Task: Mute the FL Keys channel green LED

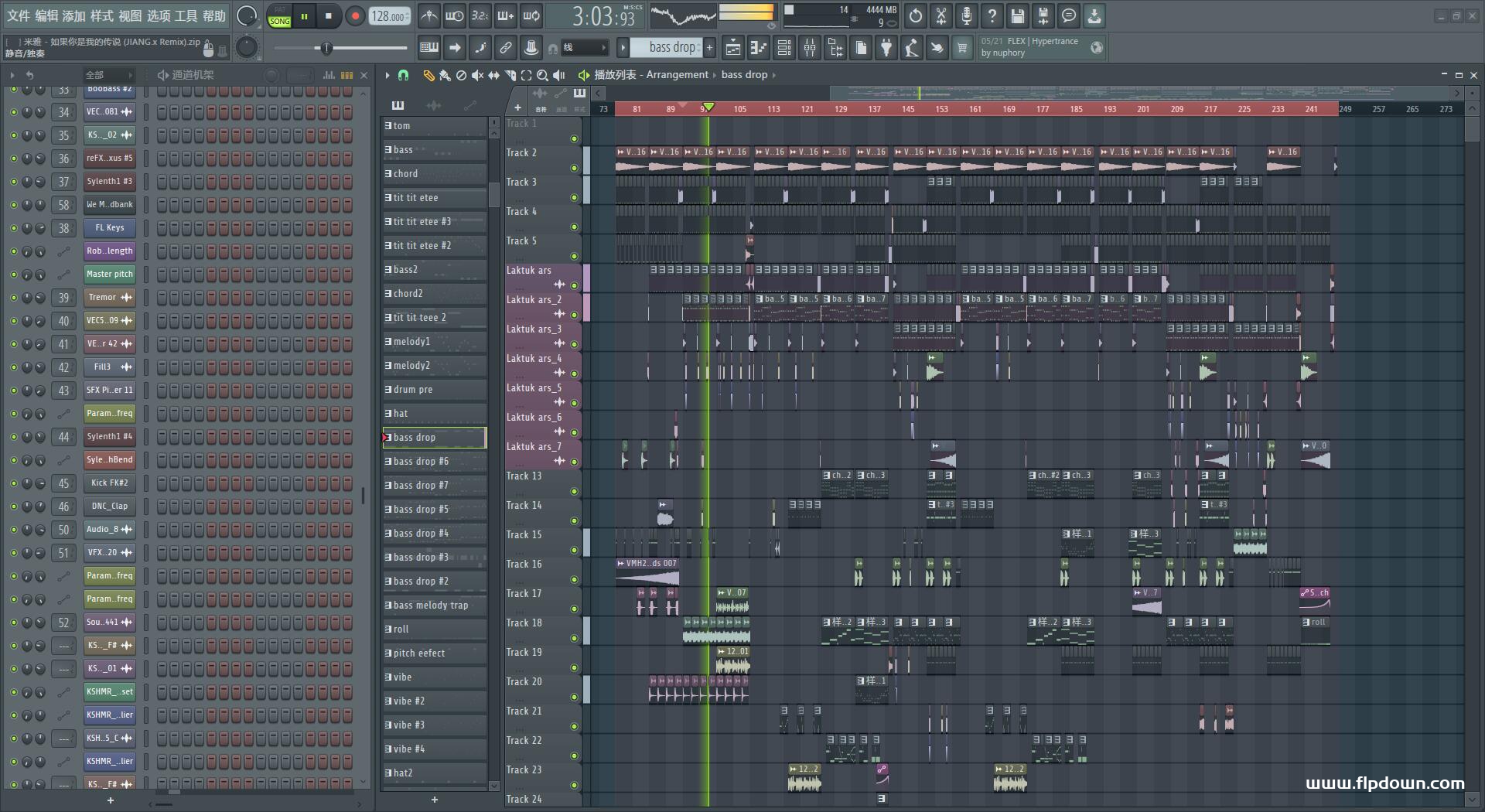Action: 13,228
